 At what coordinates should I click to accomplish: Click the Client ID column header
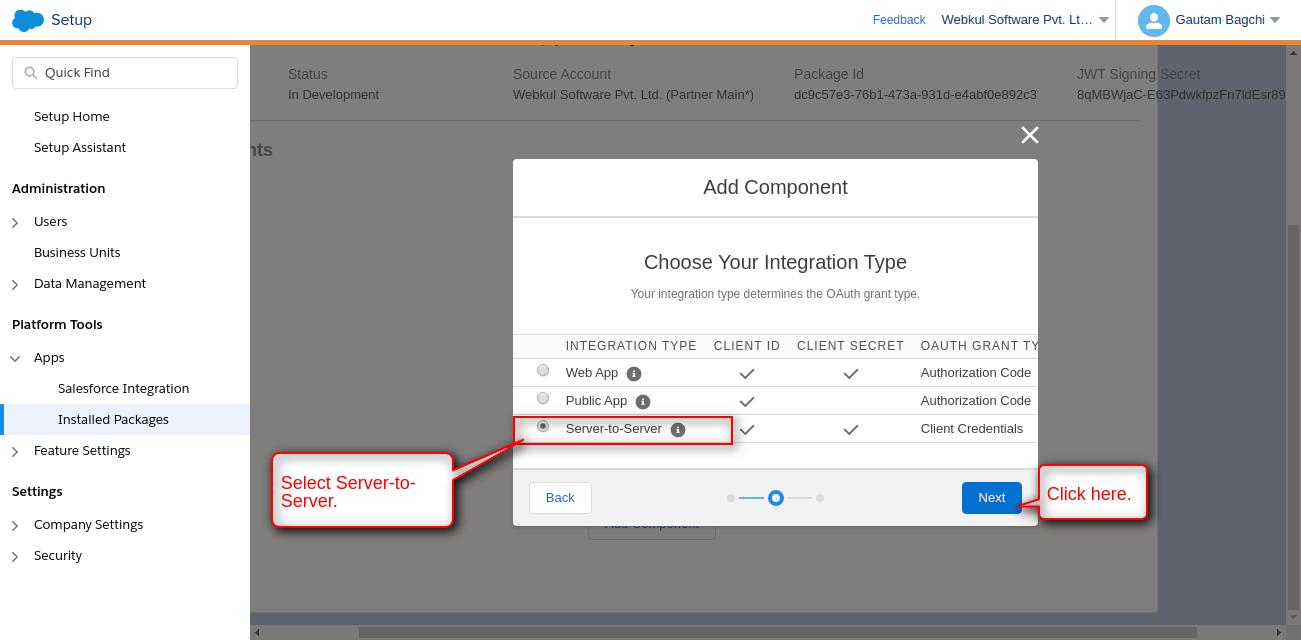tap(747, 346)
